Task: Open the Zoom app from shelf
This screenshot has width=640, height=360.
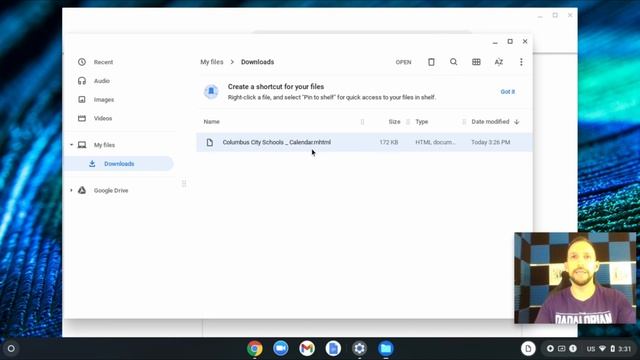Action: (x=280, y=349)
